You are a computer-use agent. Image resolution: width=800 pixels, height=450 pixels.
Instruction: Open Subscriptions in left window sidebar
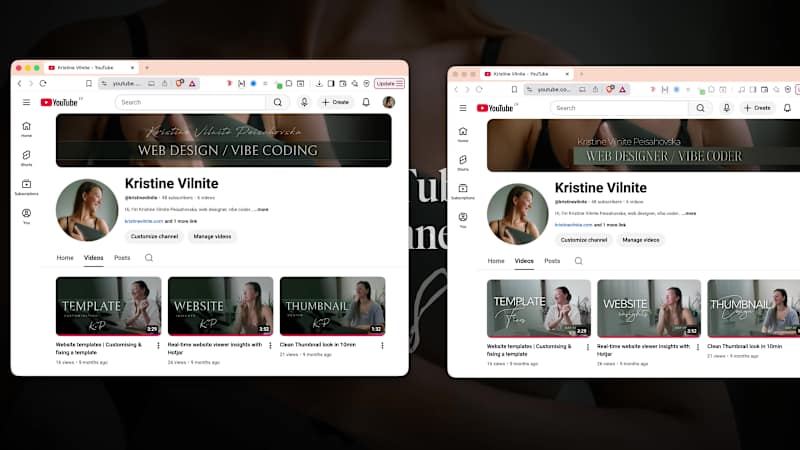coord(27,187)
